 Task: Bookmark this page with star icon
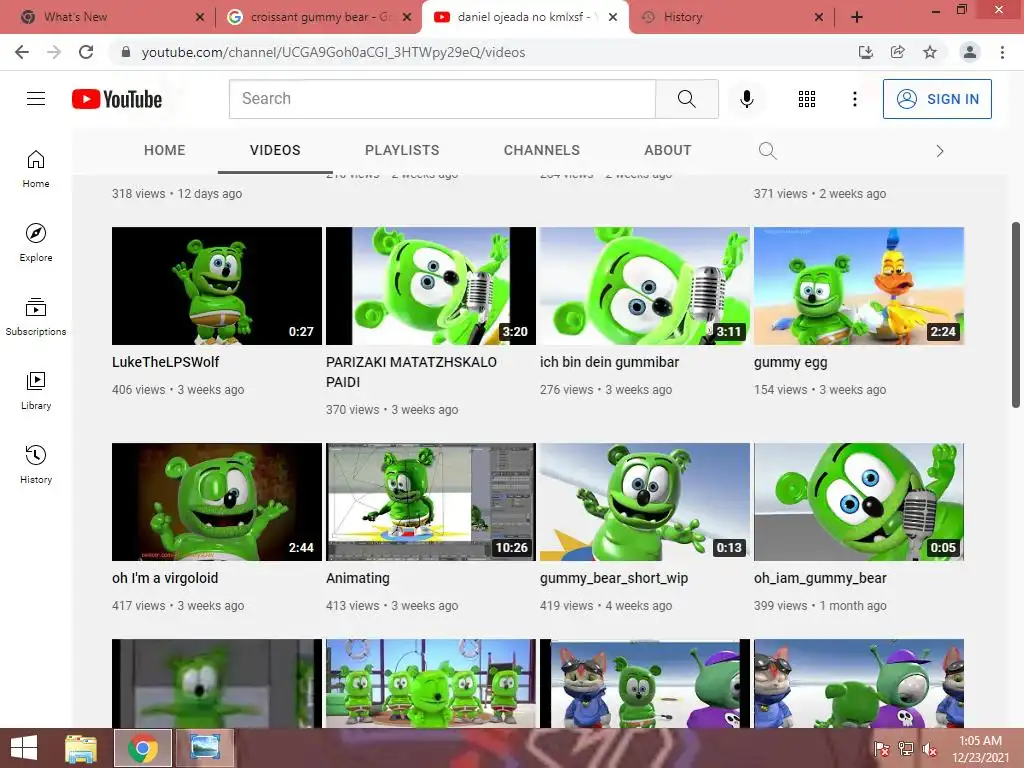(930, 52)
